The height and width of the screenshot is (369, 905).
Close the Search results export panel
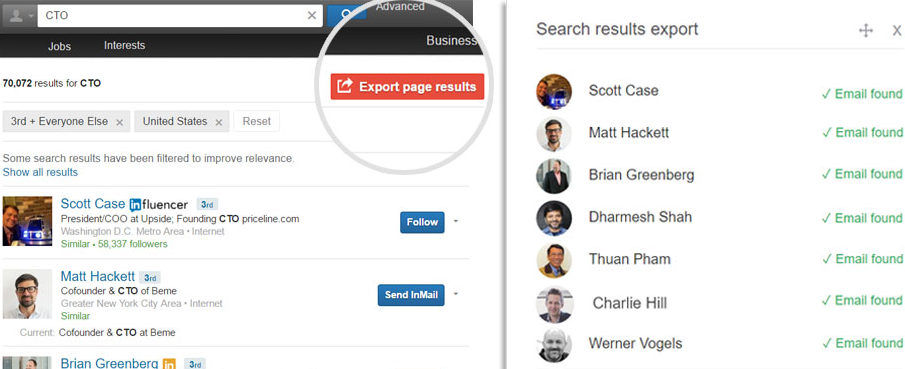coord(896,31)
